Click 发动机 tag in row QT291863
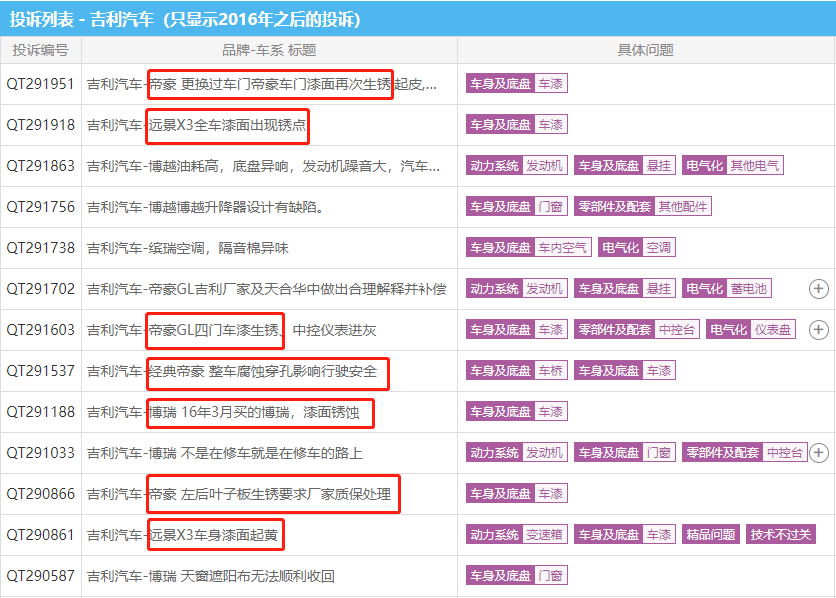This screenshot has width=836, height=598. [x=545, y=166]
